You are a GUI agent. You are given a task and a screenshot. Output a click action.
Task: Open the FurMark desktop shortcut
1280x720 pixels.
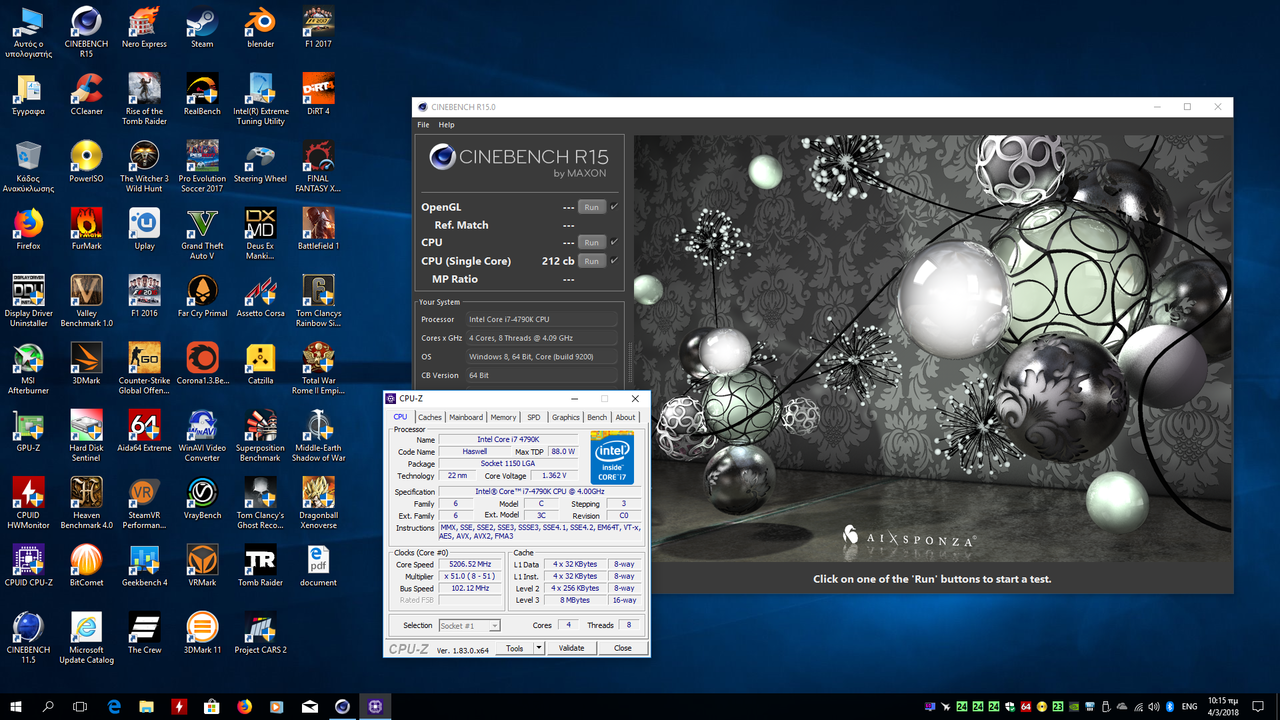point(86,229)
